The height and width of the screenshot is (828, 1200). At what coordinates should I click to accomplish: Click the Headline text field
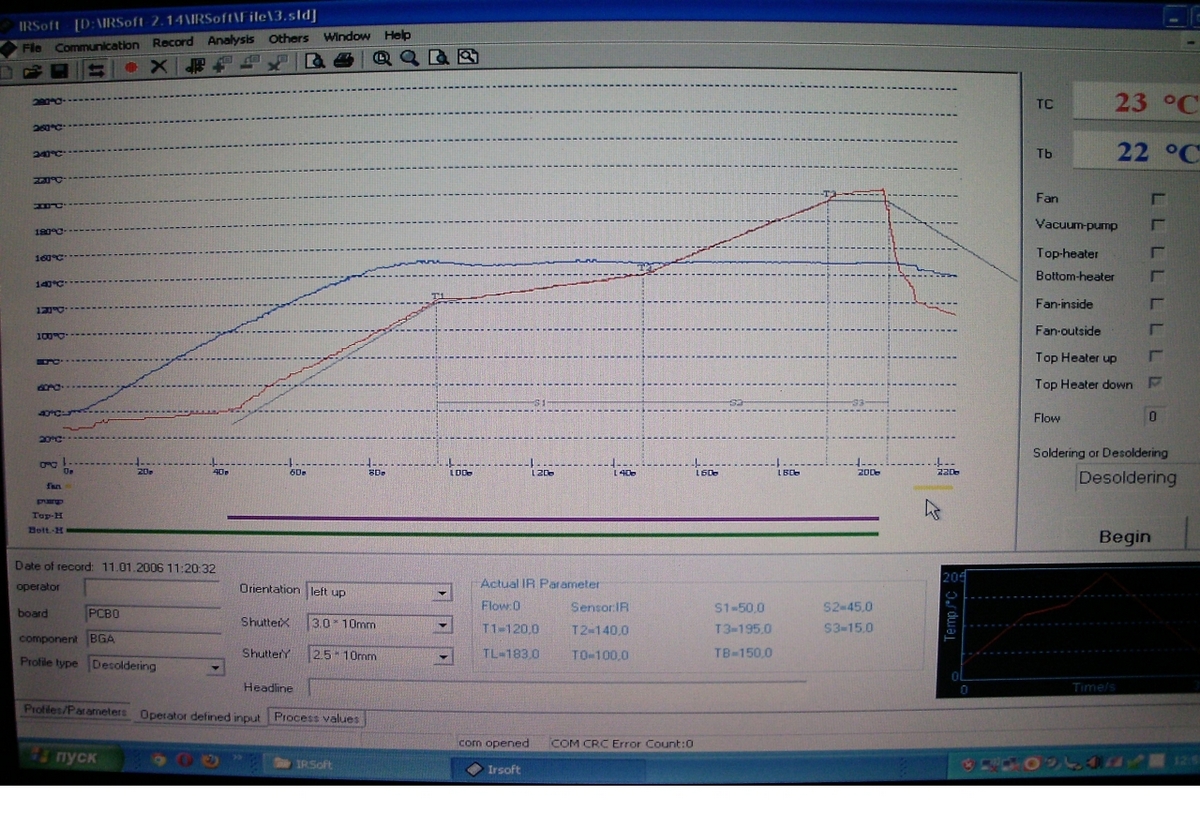coord(557,687)
